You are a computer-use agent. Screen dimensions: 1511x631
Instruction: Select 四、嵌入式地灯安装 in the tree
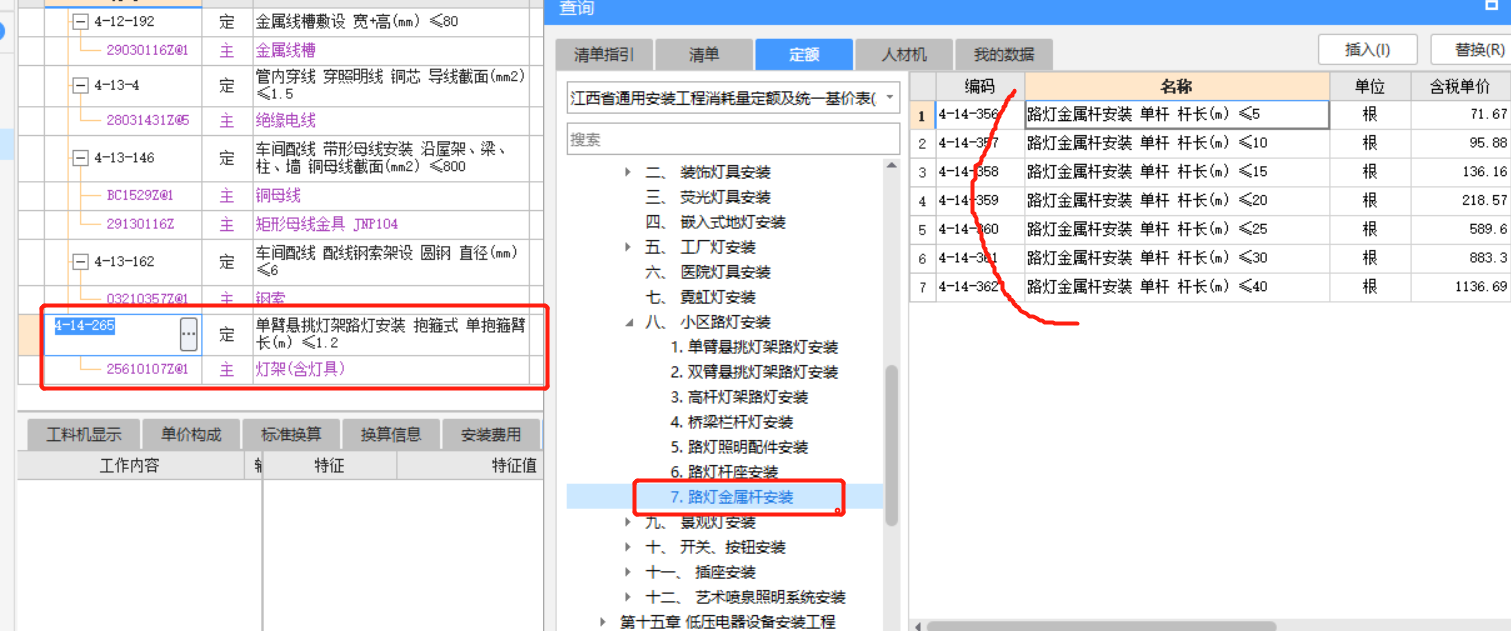[x=716, y=222]
